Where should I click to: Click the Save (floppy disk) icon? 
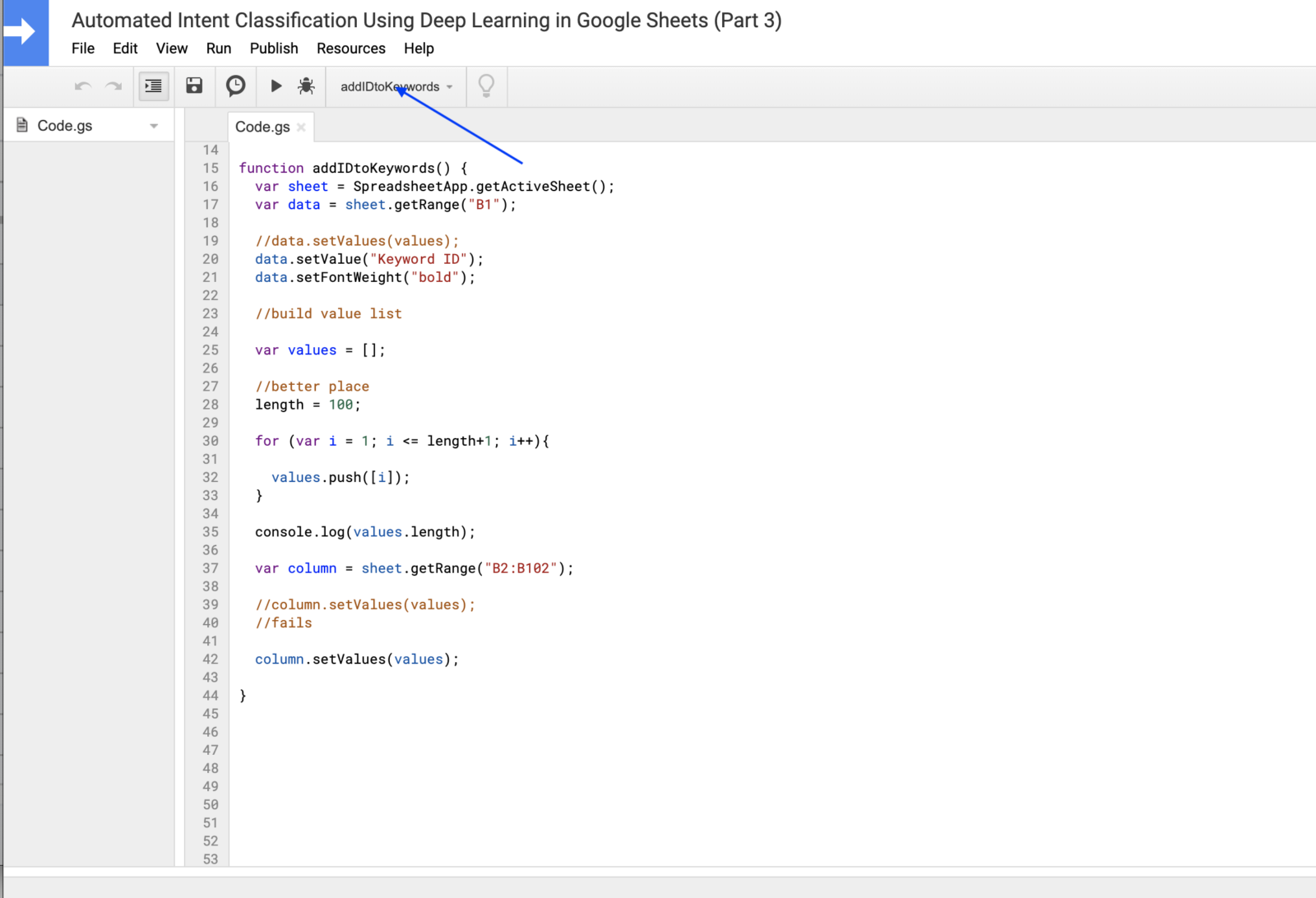click(x=194, y=86)
